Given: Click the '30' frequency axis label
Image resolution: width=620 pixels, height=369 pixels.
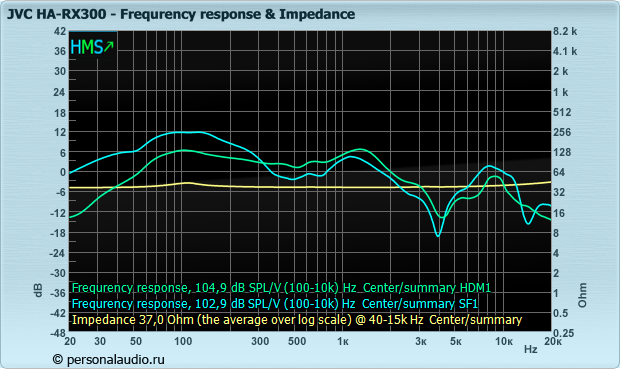Looking at the screenshot, I should click(100, 341).
